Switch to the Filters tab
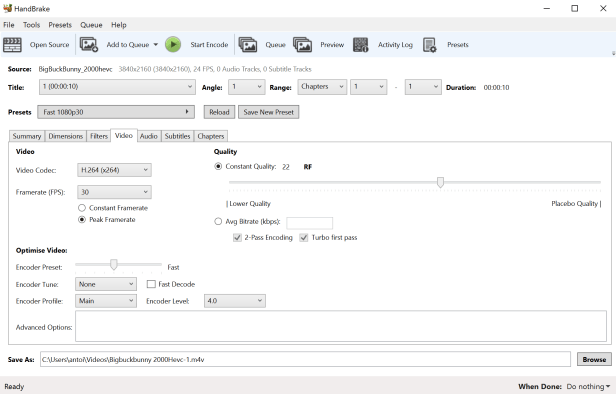616x394 pixels. pos(99,136)
